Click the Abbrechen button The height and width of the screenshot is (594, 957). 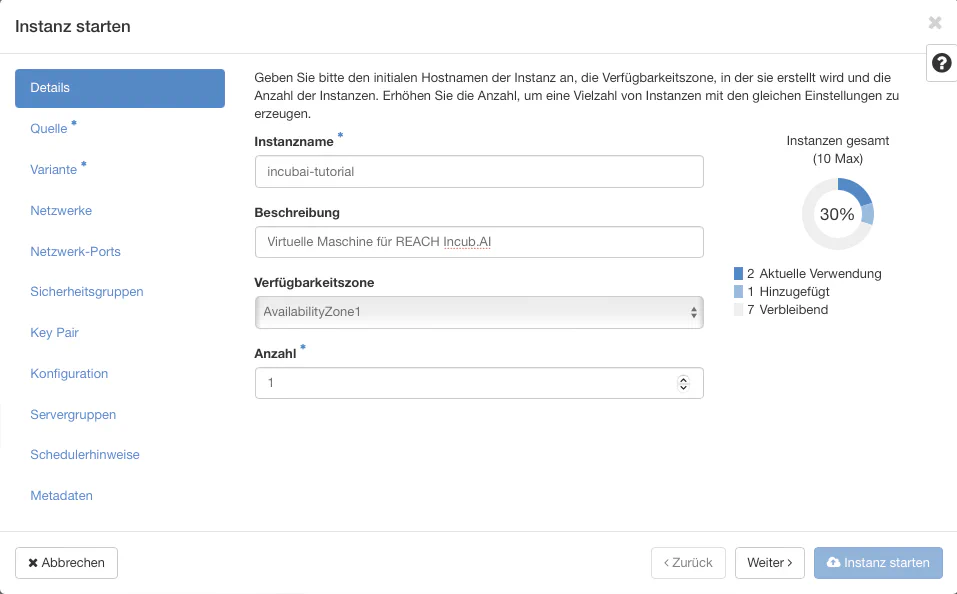pos(67,563)
